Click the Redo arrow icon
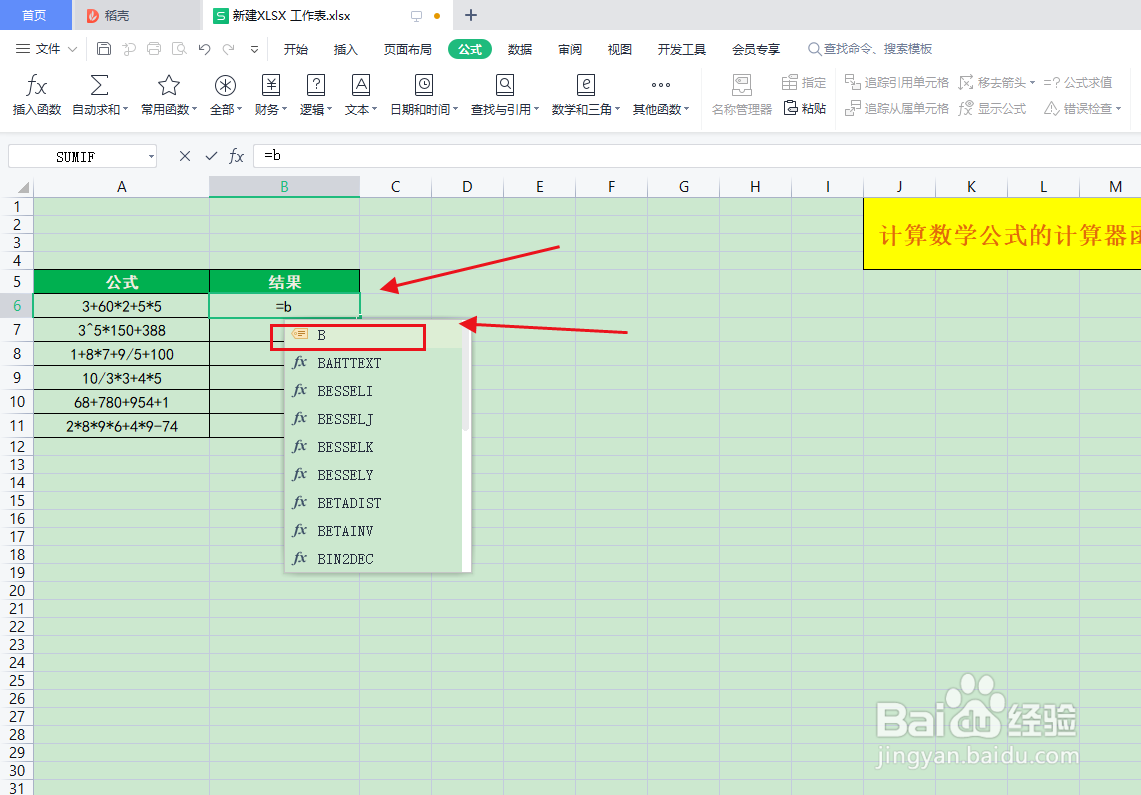1141x795 pixels. click(x=228, y=49)
